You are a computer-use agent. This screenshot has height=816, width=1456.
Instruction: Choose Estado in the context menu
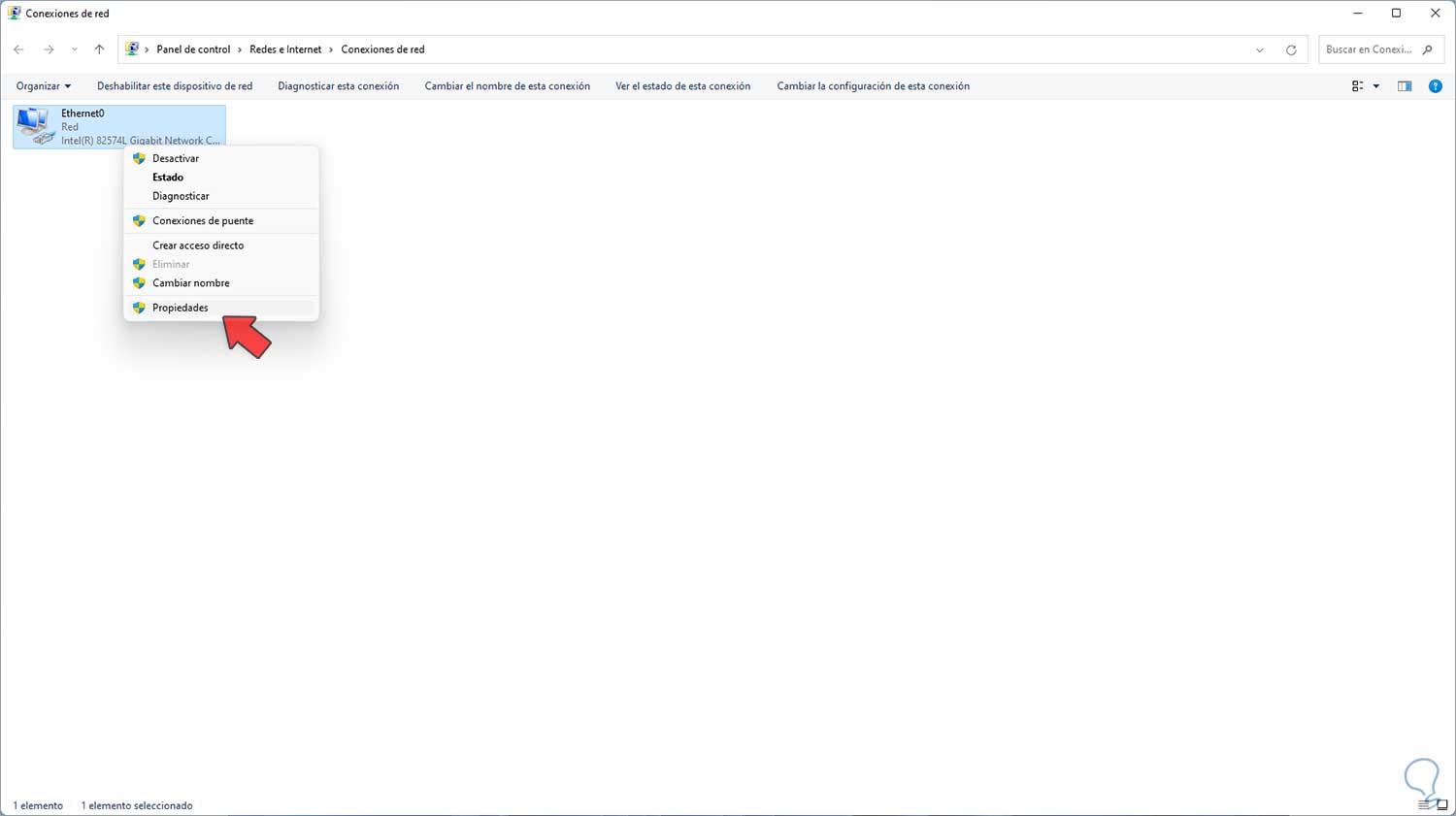[x=221, y=178]
